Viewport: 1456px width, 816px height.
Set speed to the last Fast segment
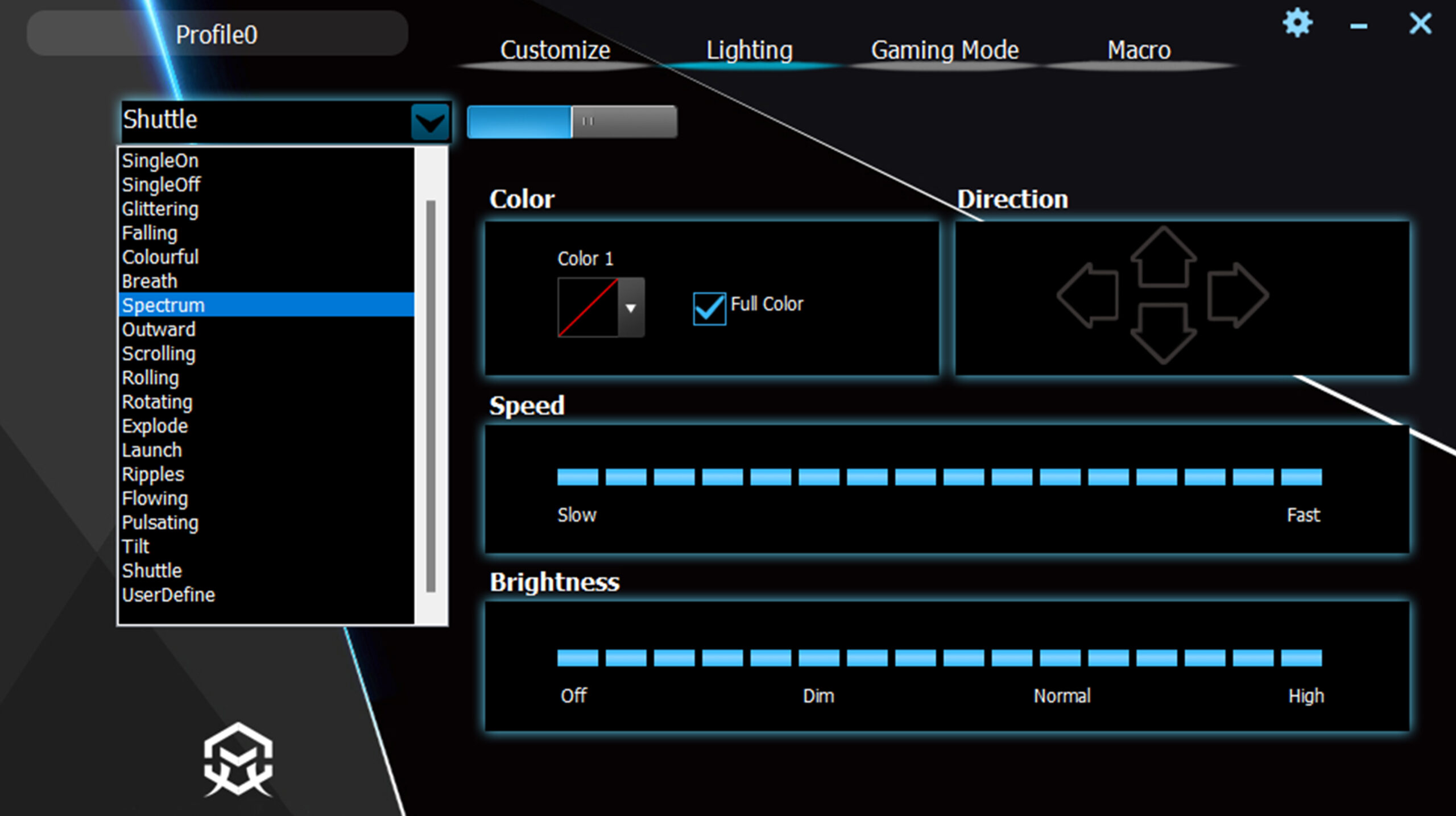tap(1301, 477)
